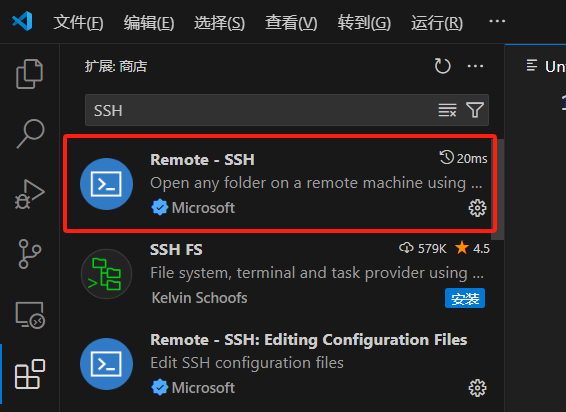Viewport: 566px width, 412px height.
Task: Open Run and Debug view
Action: coord(30,194)
